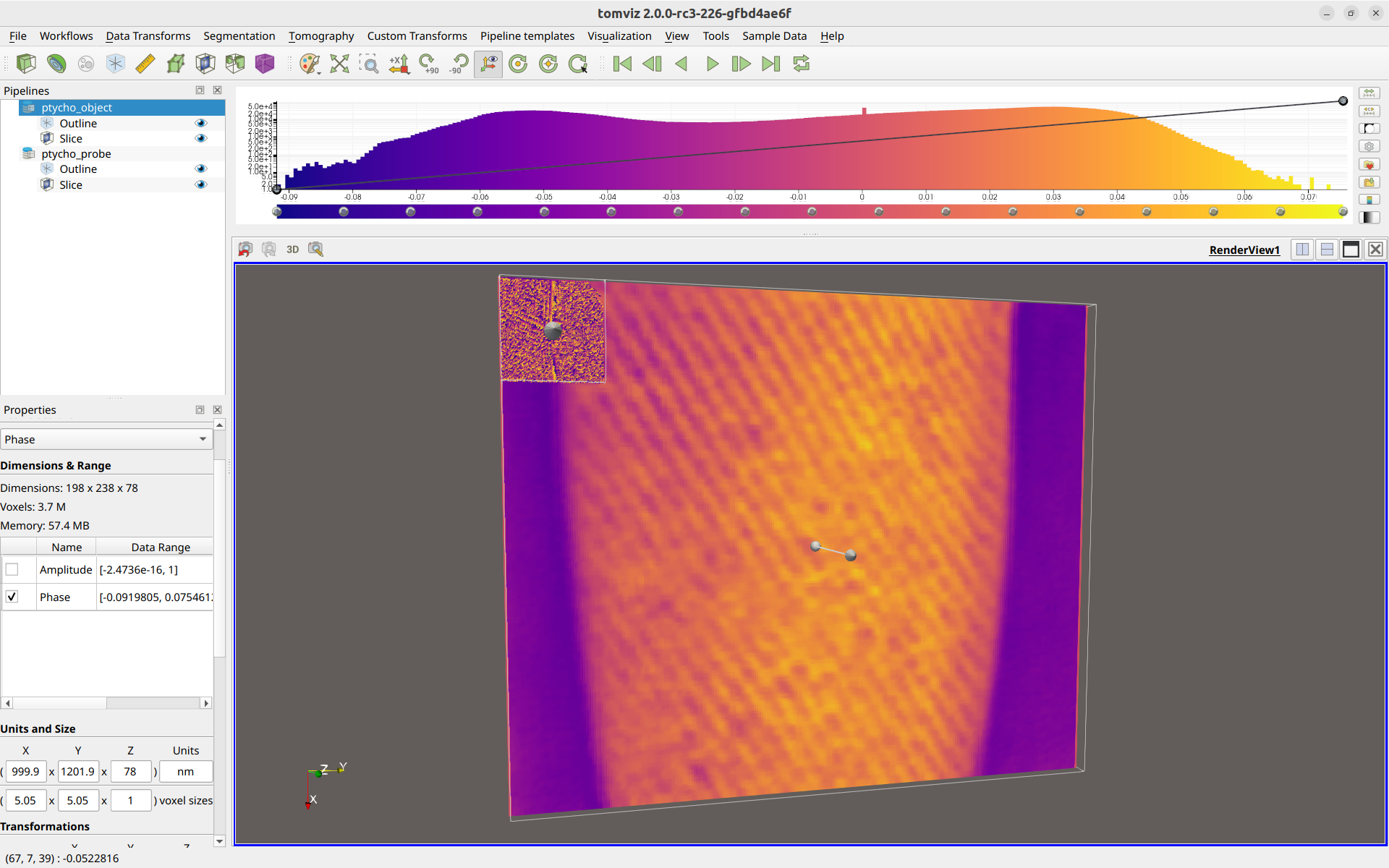Screen dimensions: 1389x868
Task: Click the top-right opacity curve control point
Action: click(1343, 101)
